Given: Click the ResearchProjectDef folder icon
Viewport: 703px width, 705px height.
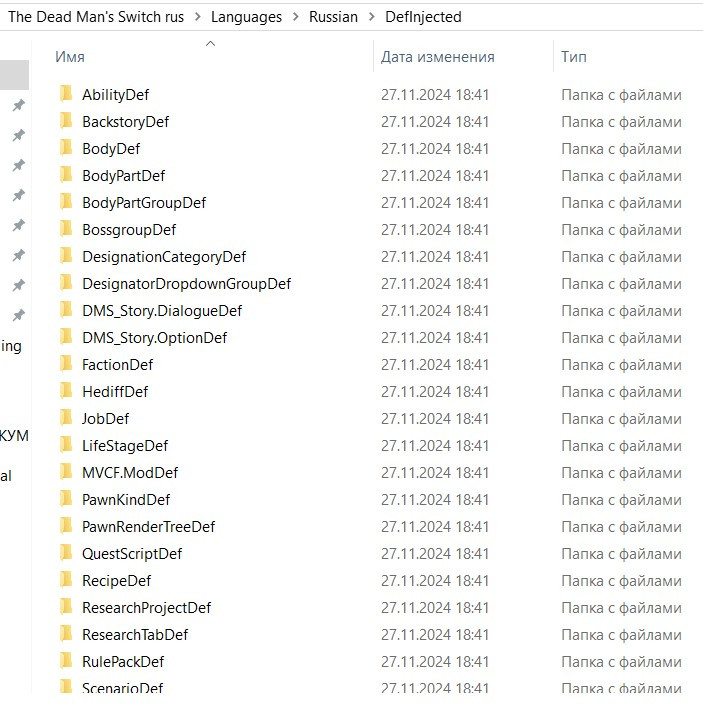Looking at the screenshot, I should 66,606.
